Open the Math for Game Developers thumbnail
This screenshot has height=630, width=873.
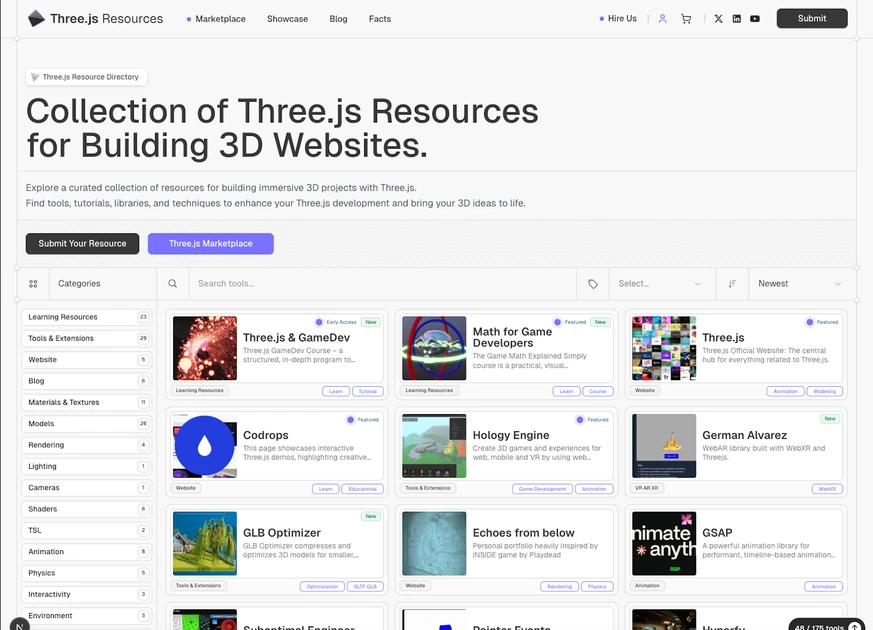(x=434, y=348)
